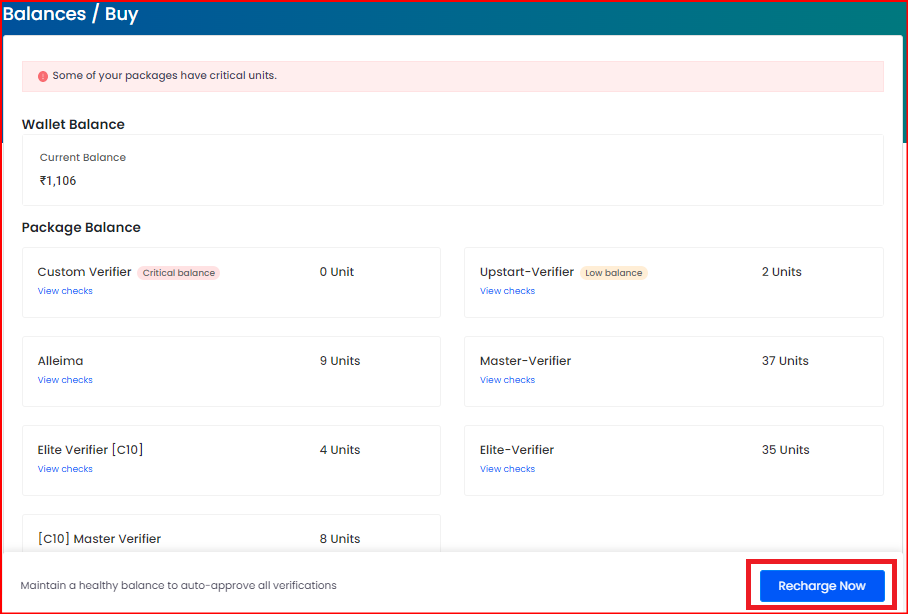Click the Alleima package name

click(60, 361)
